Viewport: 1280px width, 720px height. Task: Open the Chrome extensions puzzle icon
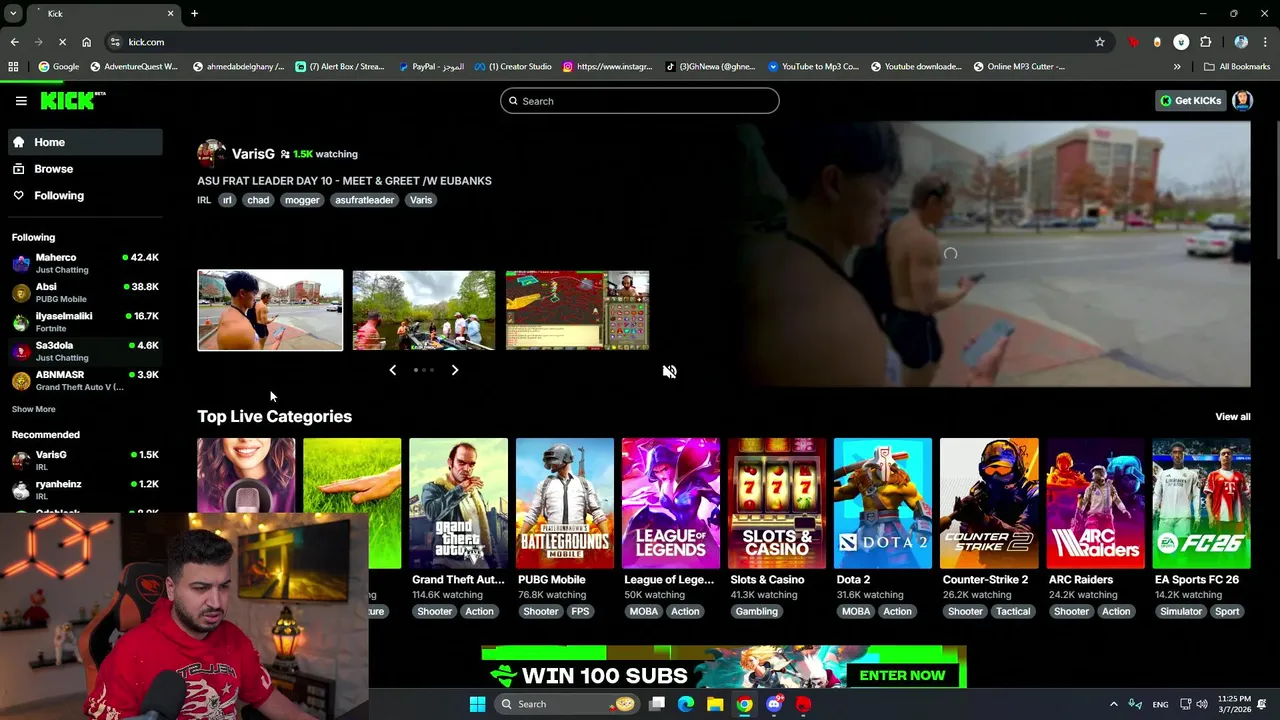[x=1205, y=42]
